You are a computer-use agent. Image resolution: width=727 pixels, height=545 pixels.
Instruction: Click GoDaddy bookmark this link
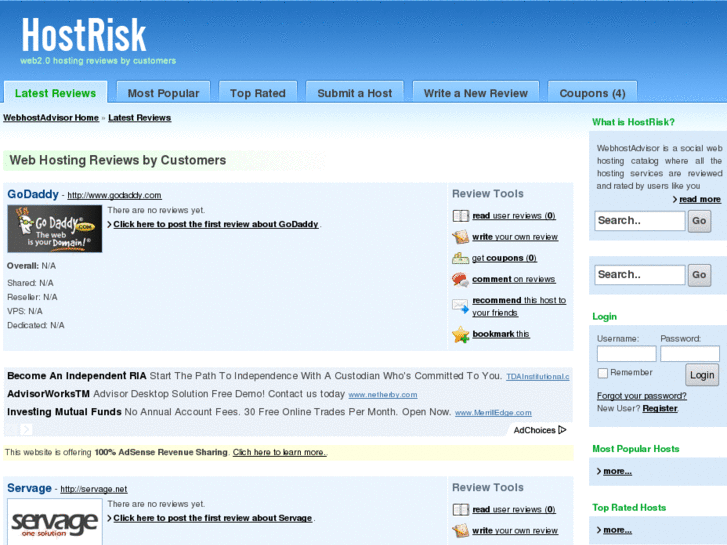pos(501,334)
